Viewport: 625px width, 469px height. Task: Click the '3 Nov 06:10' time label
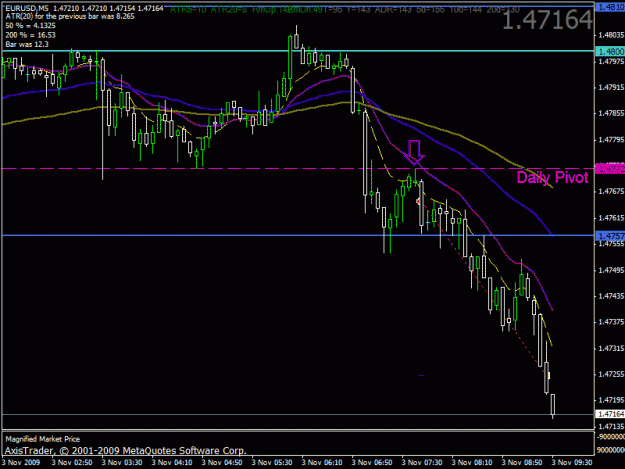pyautogui.click(x=322, y=463)
